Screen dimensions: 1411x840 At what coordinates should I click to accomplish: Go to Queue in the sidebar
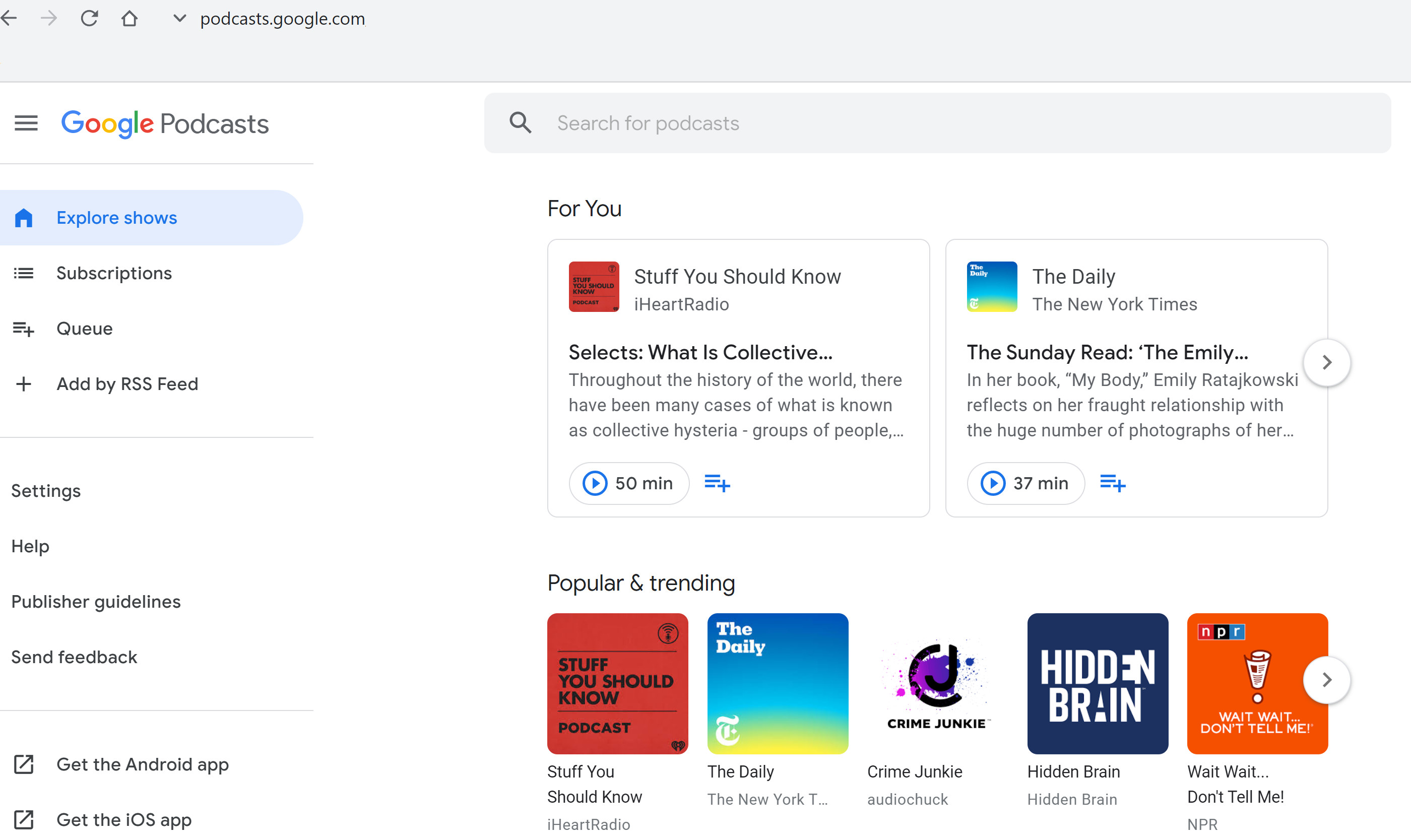click(84, 329)
